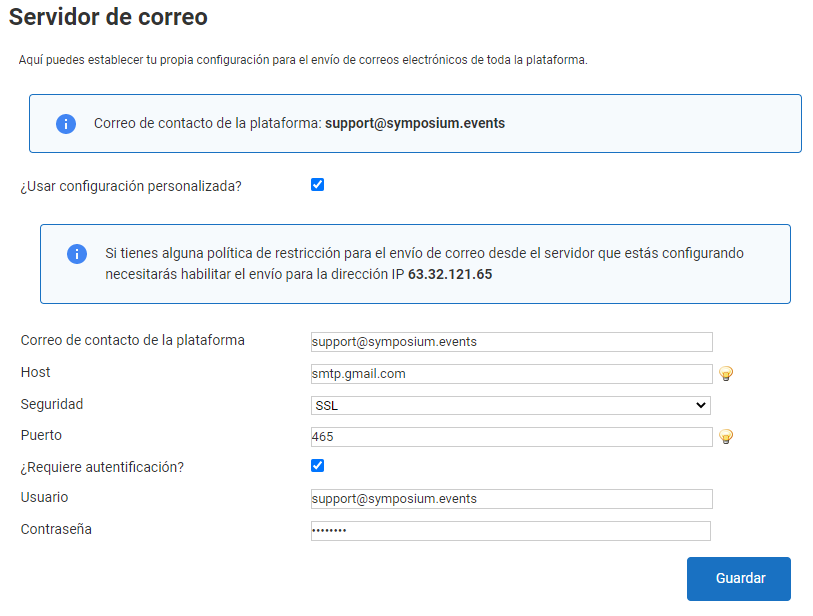Click the info icon beside the platform contact email banner
Viewport: 813px width, 616px height.
pyautogui.click(x=65, y=124)
